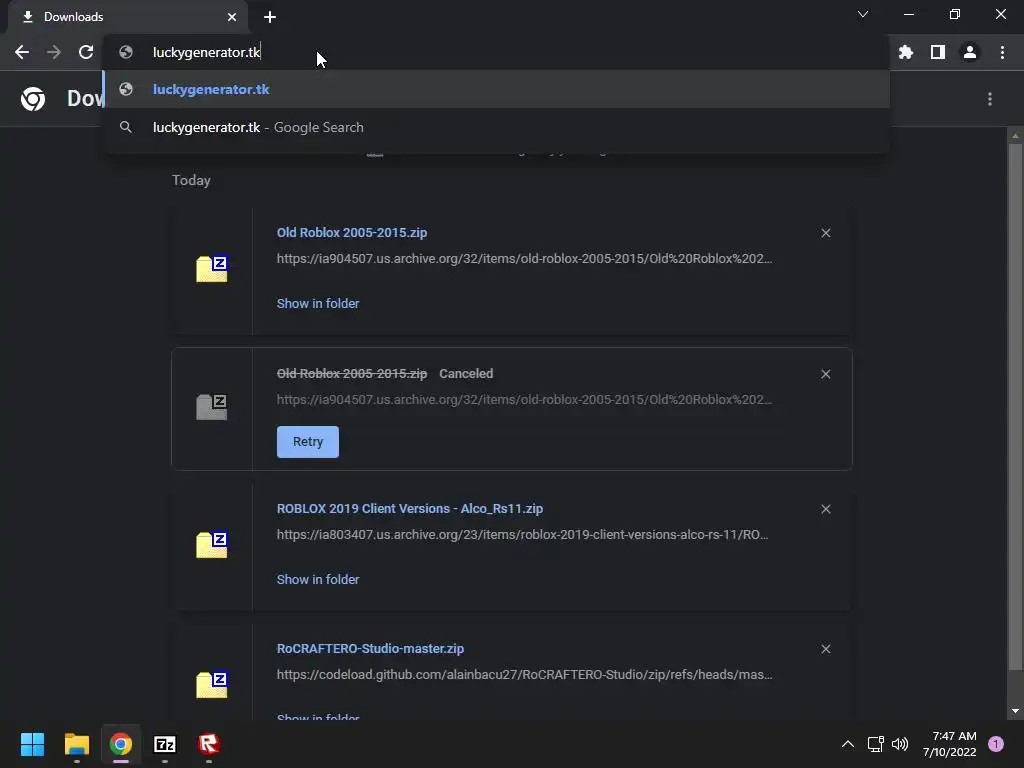Click the archive.org URL of the first Old Roblox download
The width and height of the screenshot is (1024, 768).
coord(524,259)
